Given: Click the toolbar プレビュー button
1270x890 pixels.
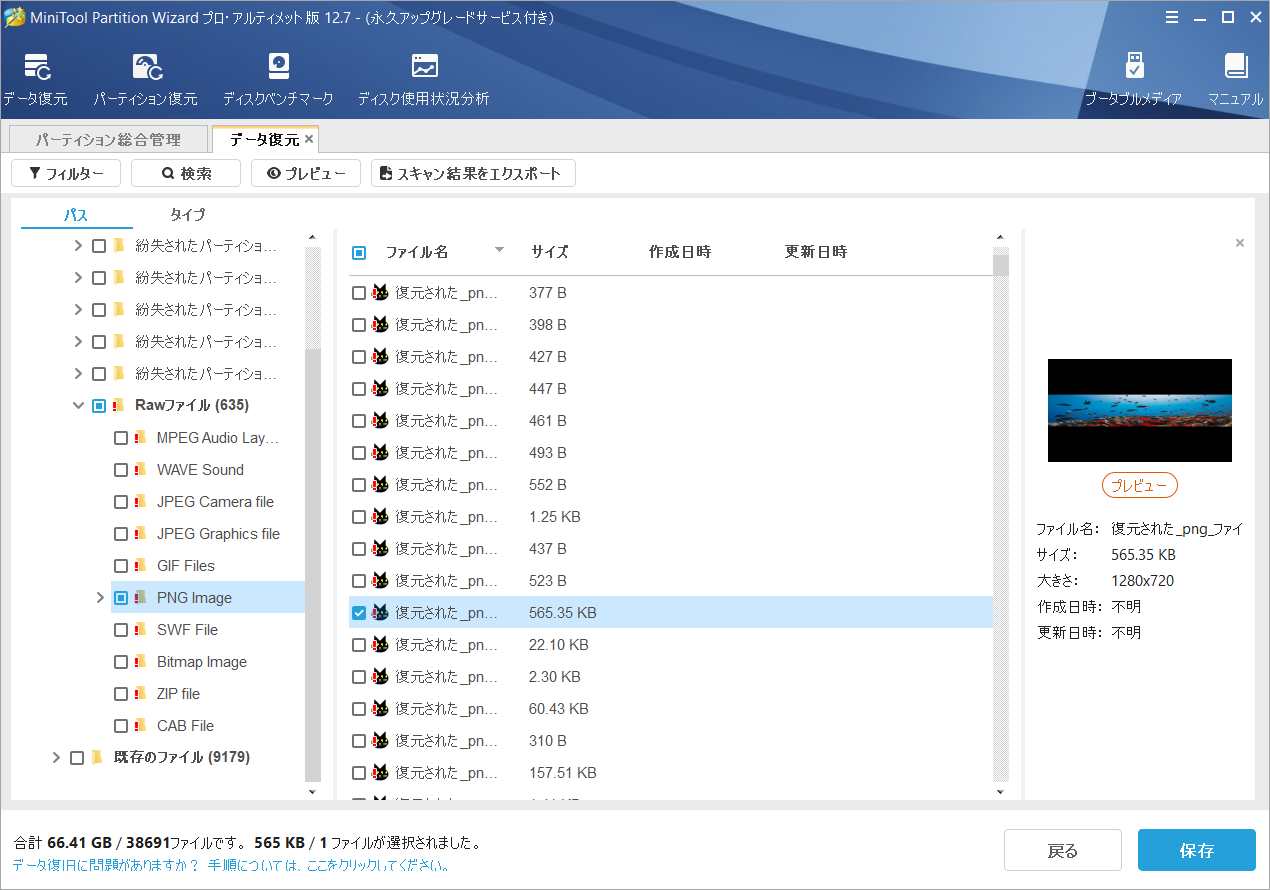Looking at the screenshot, I should click(x=306, y=173).
